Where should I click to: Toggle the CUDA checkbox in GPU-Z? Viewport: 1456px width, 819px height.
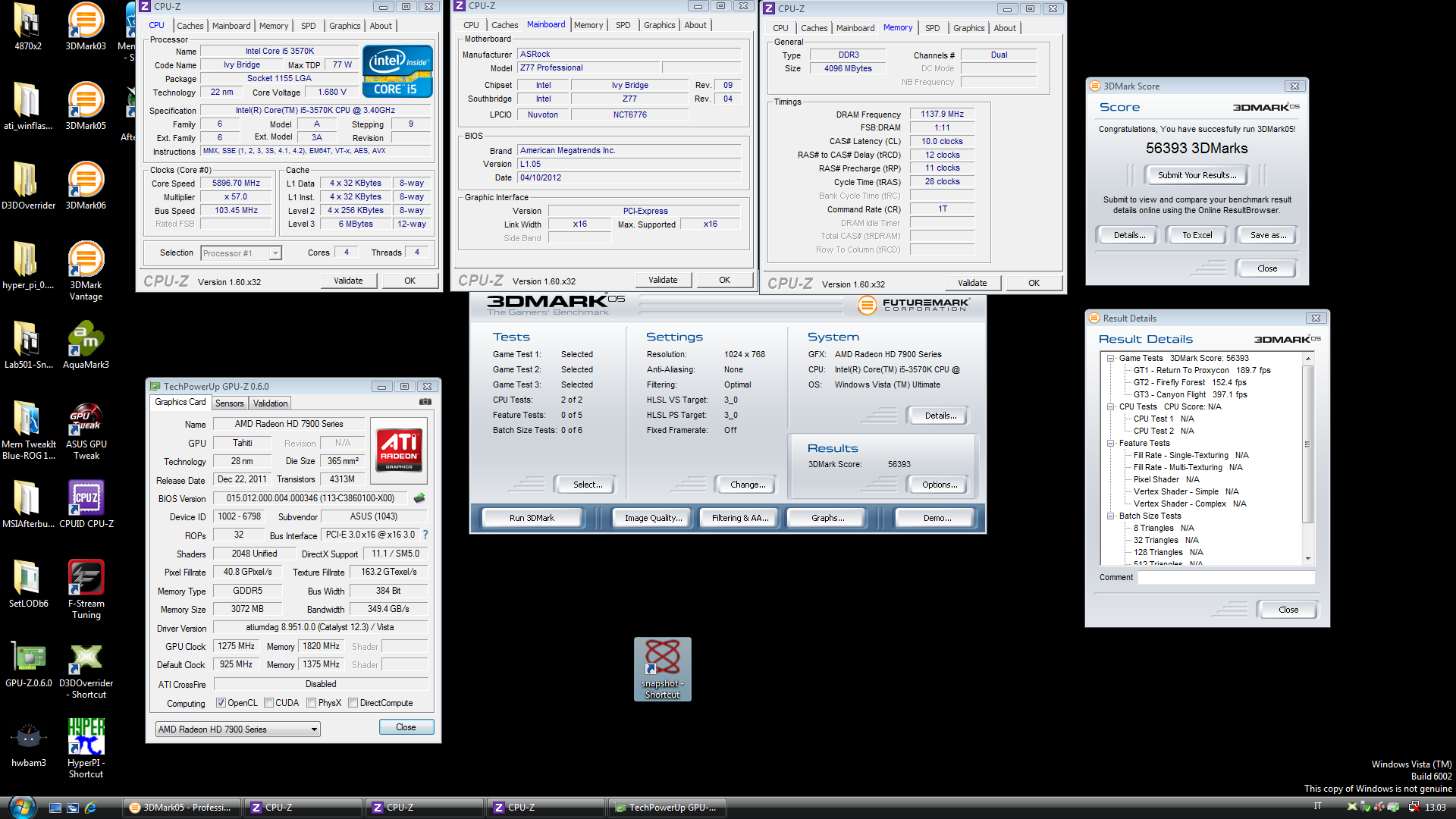pos(268,703)
